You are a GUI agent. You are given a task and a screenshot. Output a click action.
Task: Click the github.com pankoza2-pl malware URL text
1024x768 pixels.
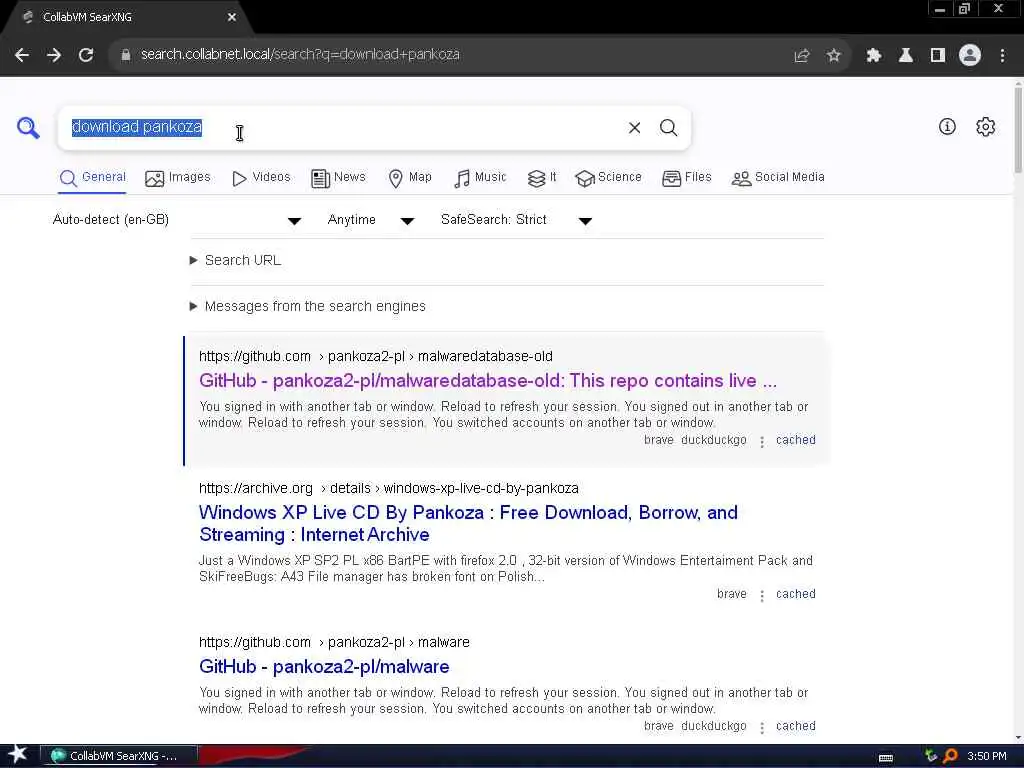(x=334, y=643)
